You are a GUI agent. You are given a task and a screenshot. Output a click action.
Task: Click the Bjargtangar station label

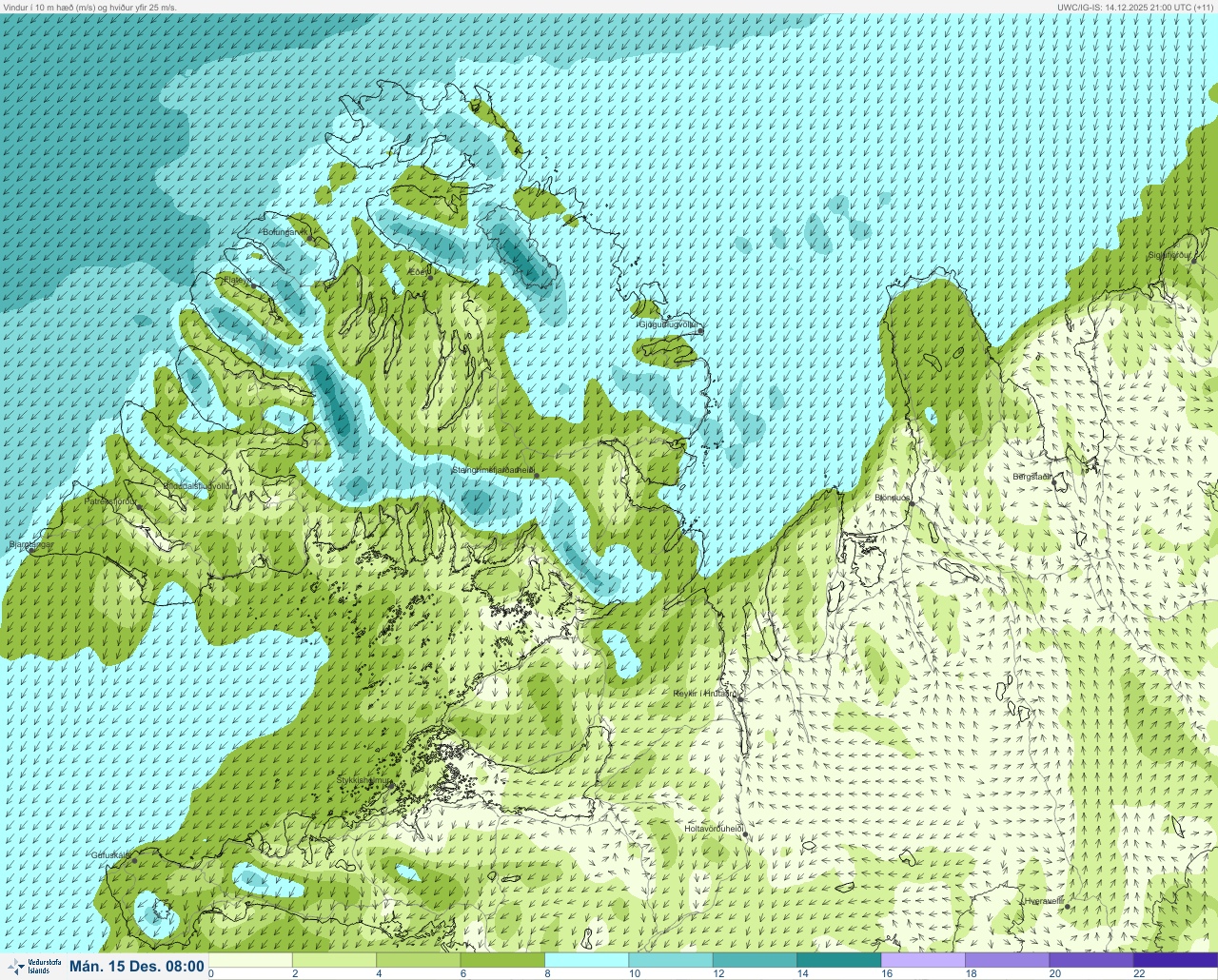click(30, 545)
